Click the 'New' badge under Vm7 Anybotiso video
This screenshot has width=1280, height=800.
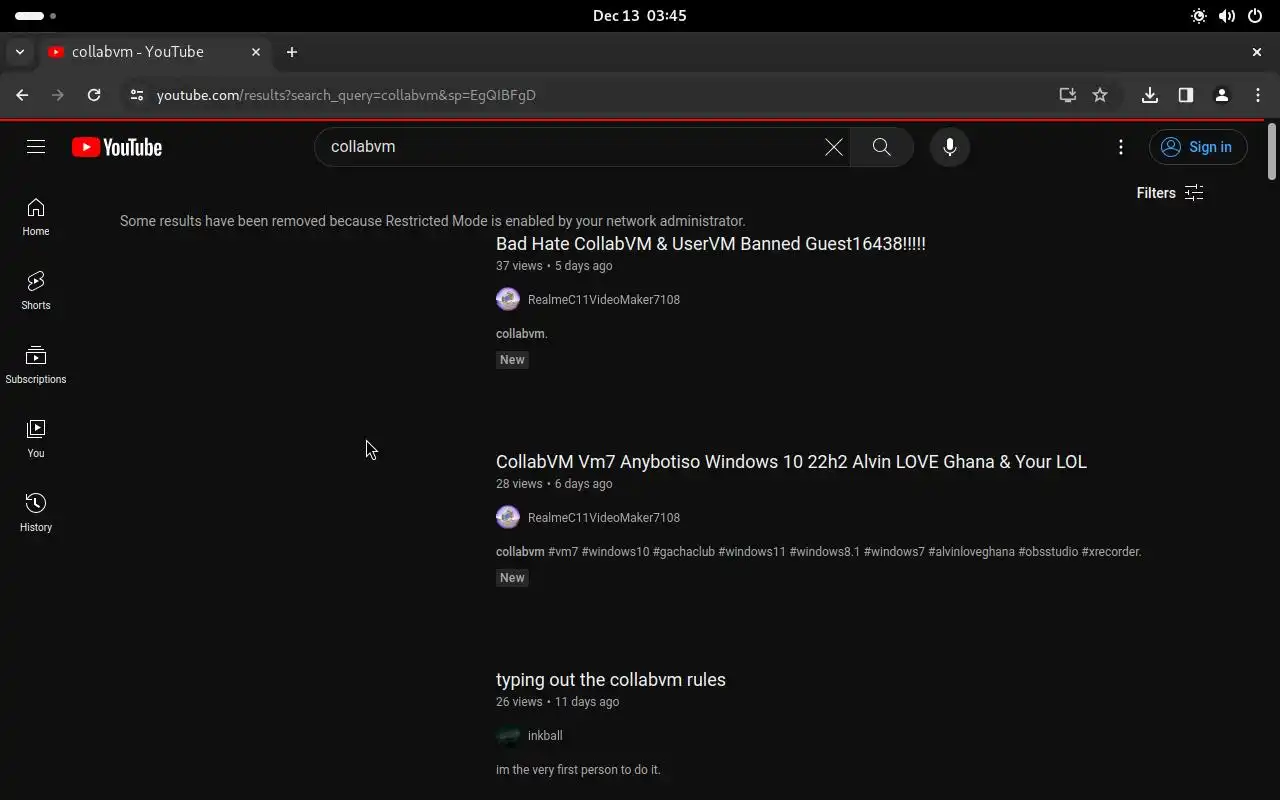coord(512,578)
